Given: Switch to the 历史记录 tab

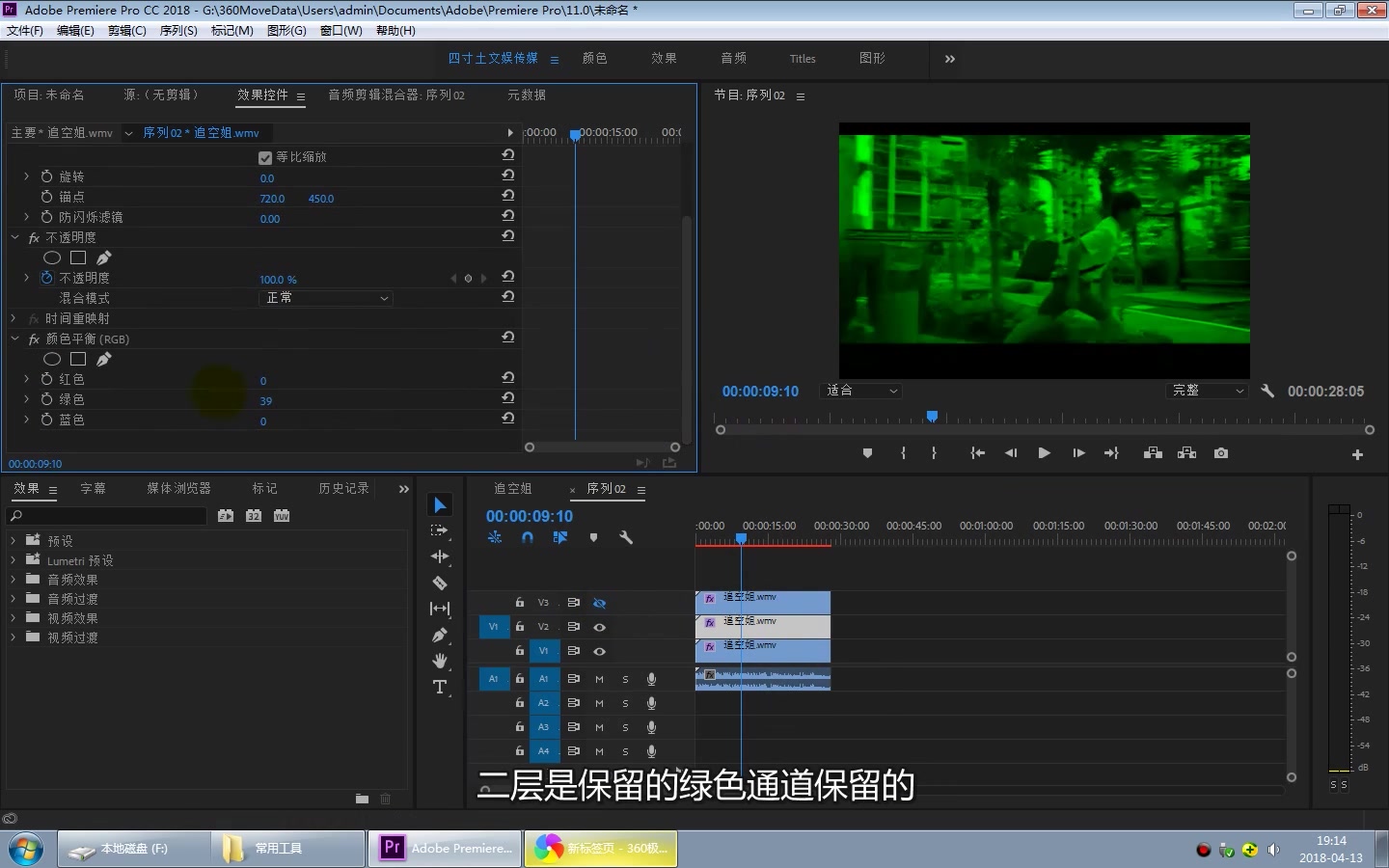Looking at the screenshot, I should pyautogui.click(x=344, y=489).
